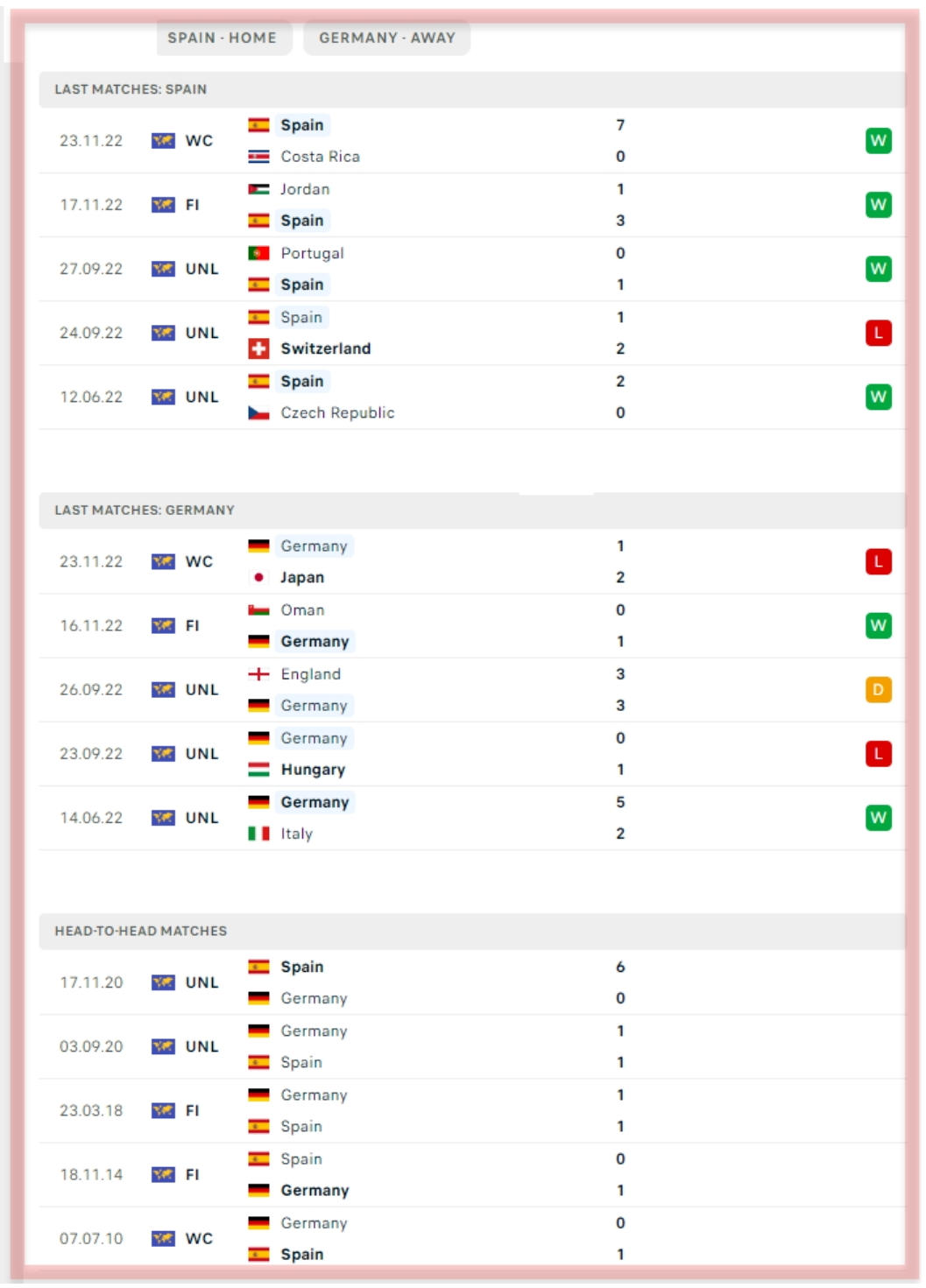Open the England team link
Image resolution: width=926 pixels, height=1288 pixels.
click(x=310, y=674)
